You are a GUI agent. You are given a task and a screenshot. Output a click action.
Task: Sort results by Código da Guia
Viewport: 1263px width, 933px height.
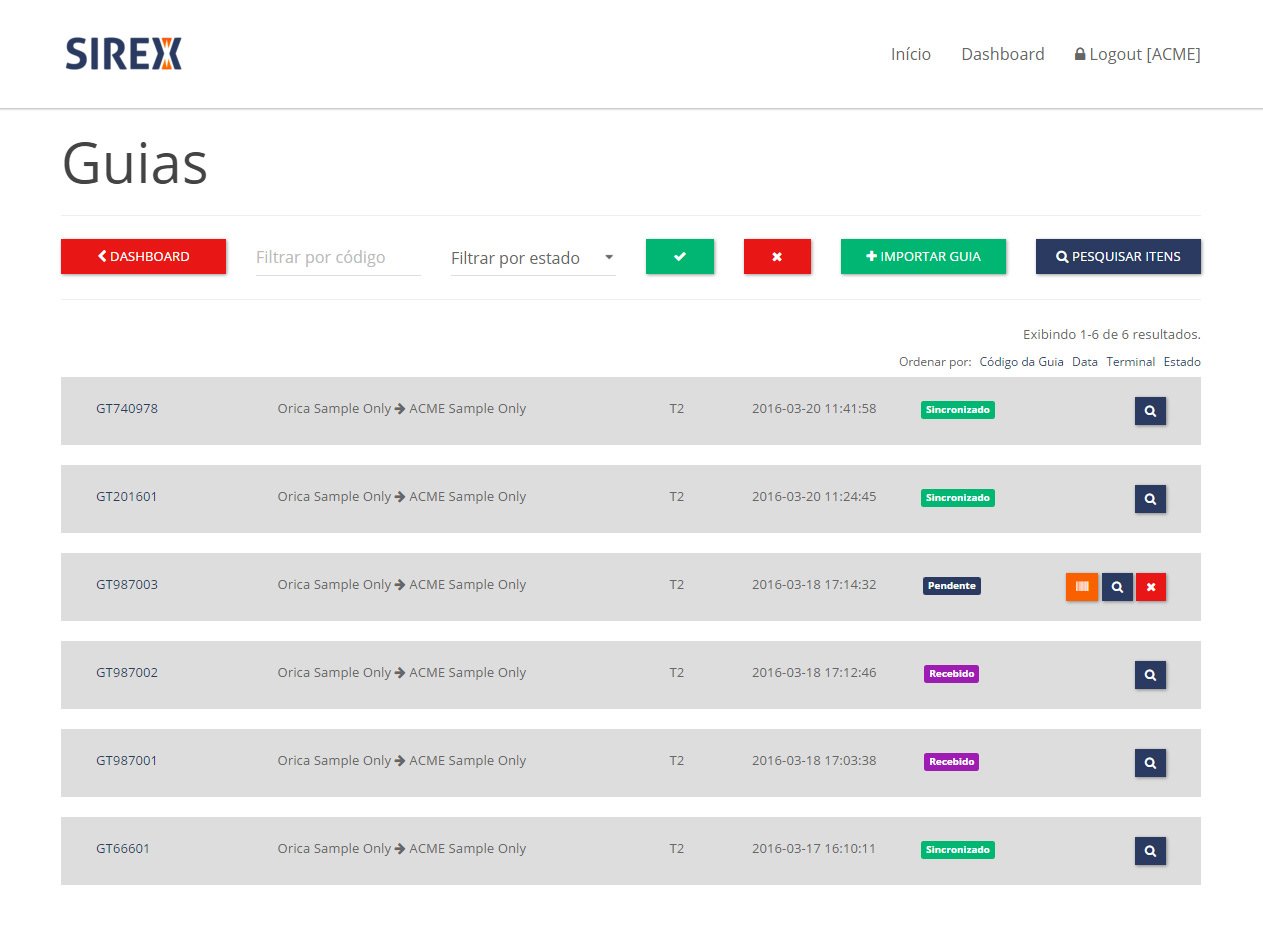(1021, 362)
